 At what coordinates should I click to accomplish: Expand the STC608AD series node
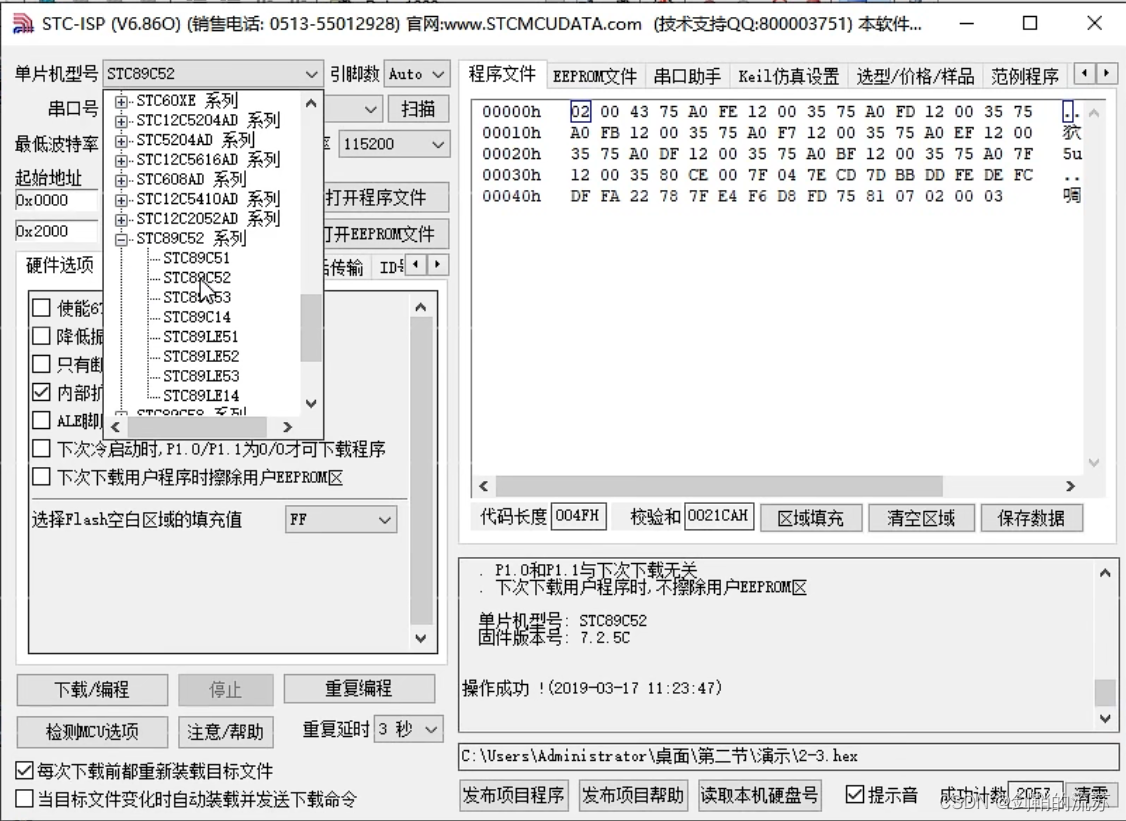pyautogui.click(x=121, y=180)
